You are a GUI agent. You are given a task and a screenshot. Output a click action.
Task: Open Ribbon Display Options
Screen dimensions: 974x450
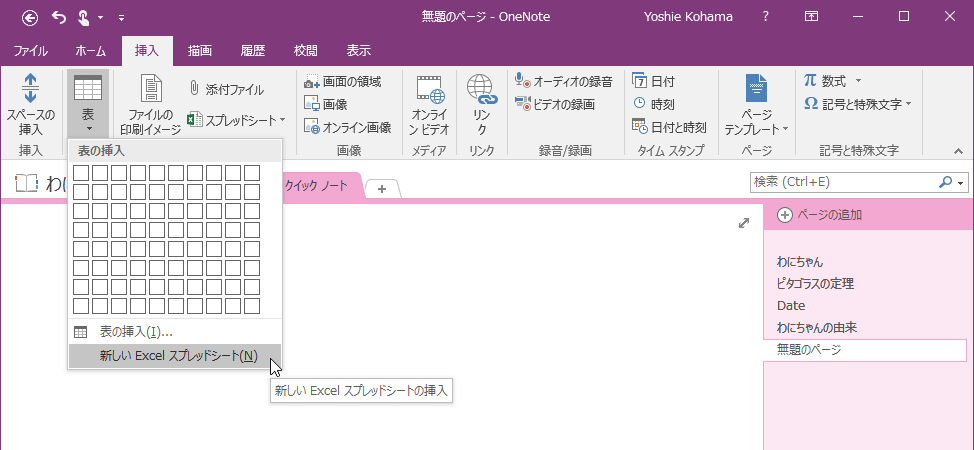pos(811,17)
